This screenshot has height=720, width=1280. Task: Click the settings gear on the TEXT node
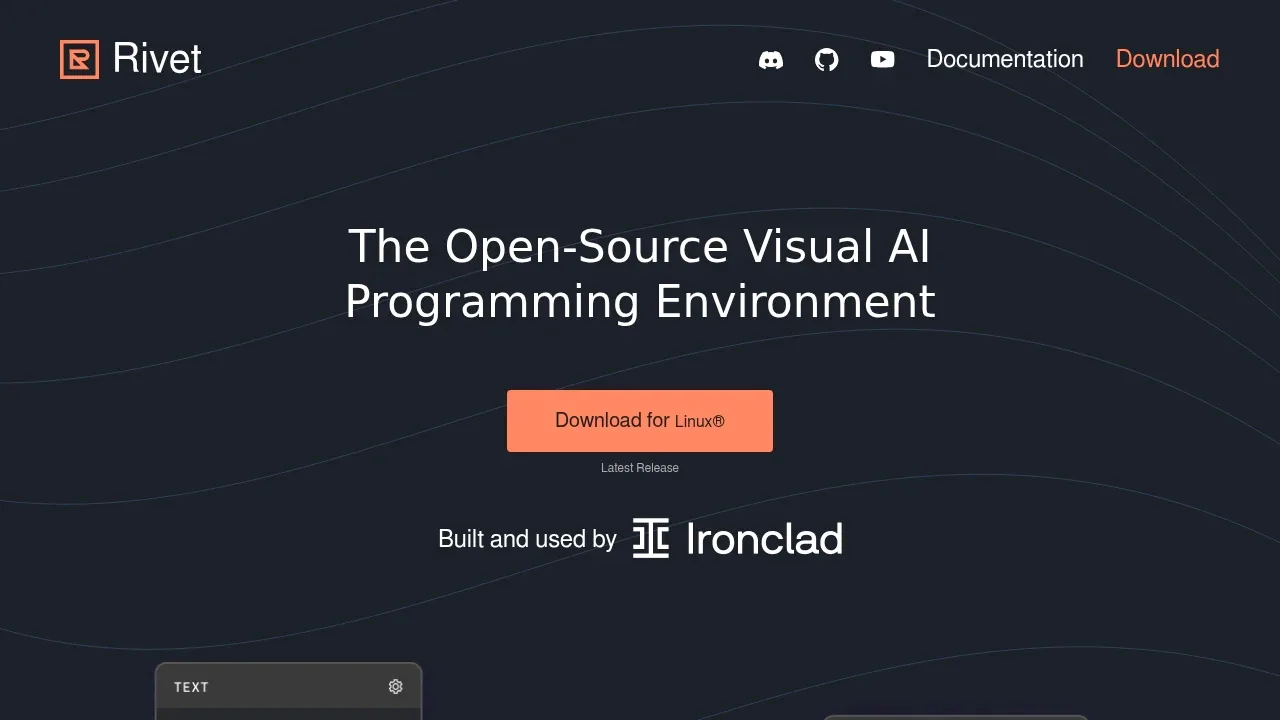coord(396,686)
